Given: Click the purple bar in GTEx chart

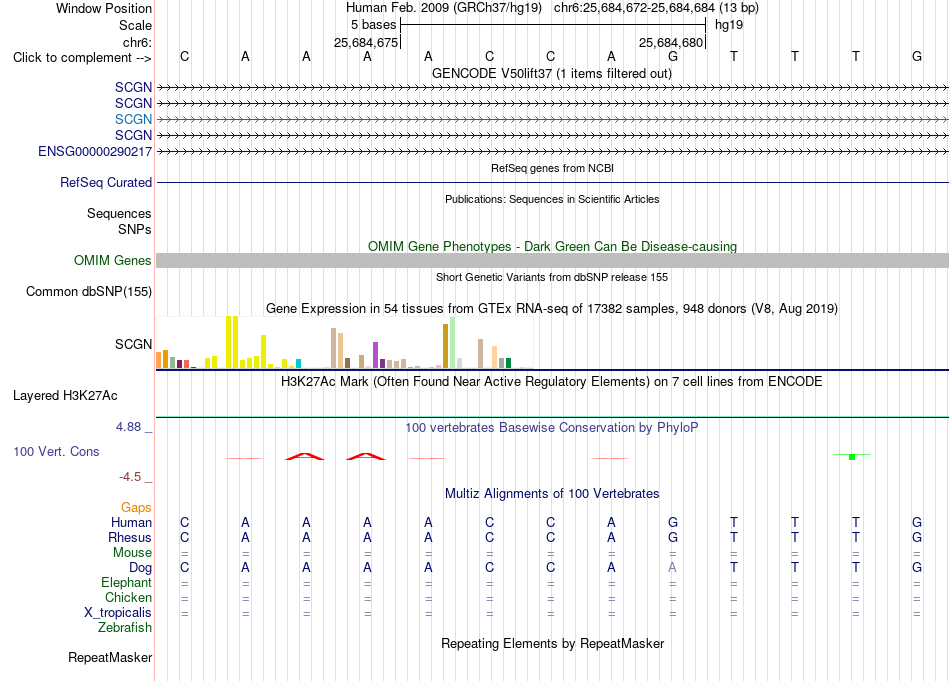Looking at the screenshot, I should 376,355.
